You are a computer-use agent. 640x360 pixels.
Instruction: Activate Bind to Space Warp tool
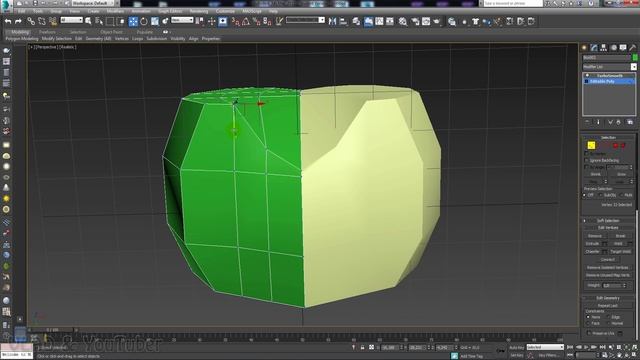[53, 21]
